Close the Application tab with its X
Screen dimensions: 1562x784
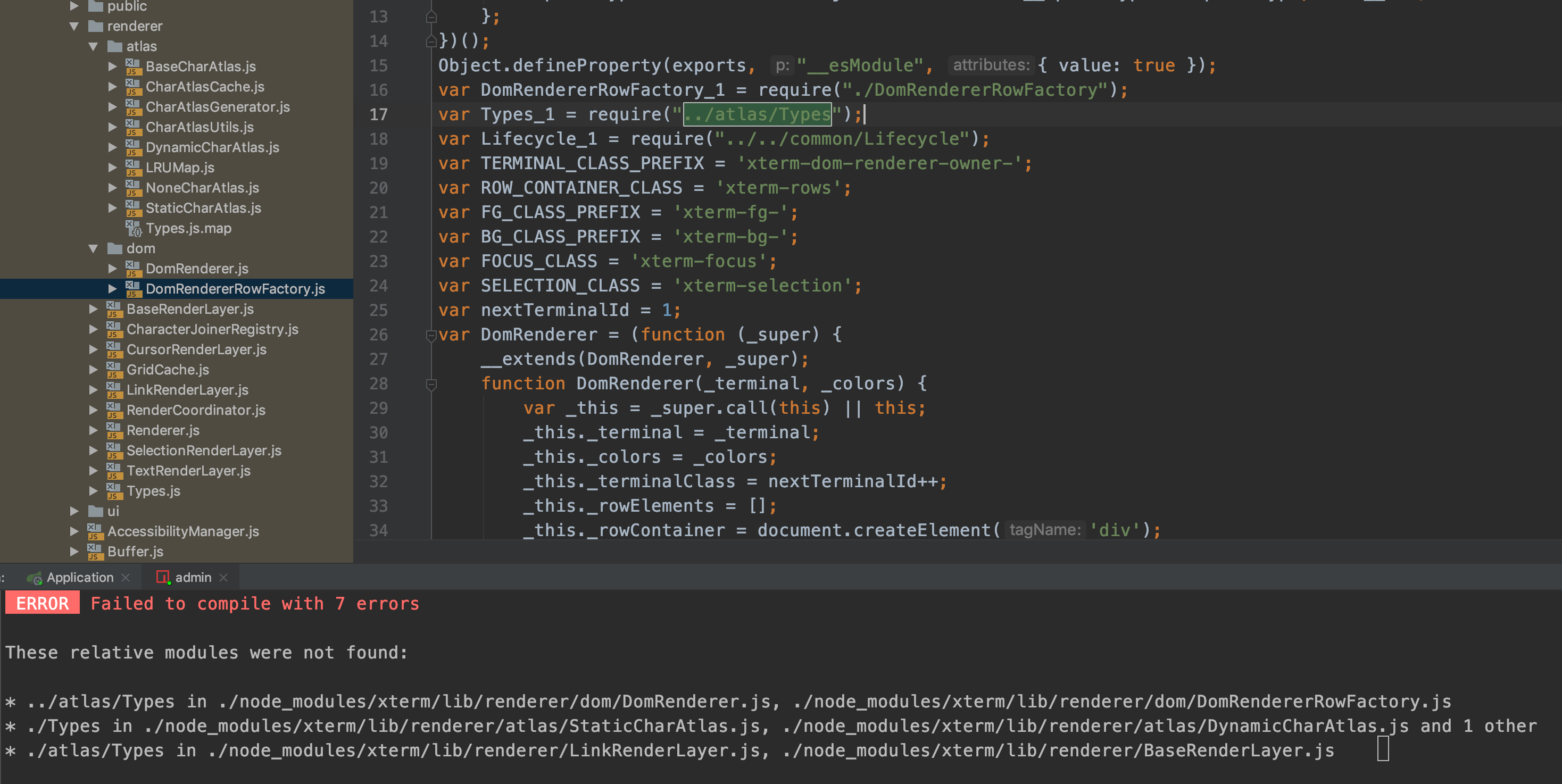coord(126,577)
